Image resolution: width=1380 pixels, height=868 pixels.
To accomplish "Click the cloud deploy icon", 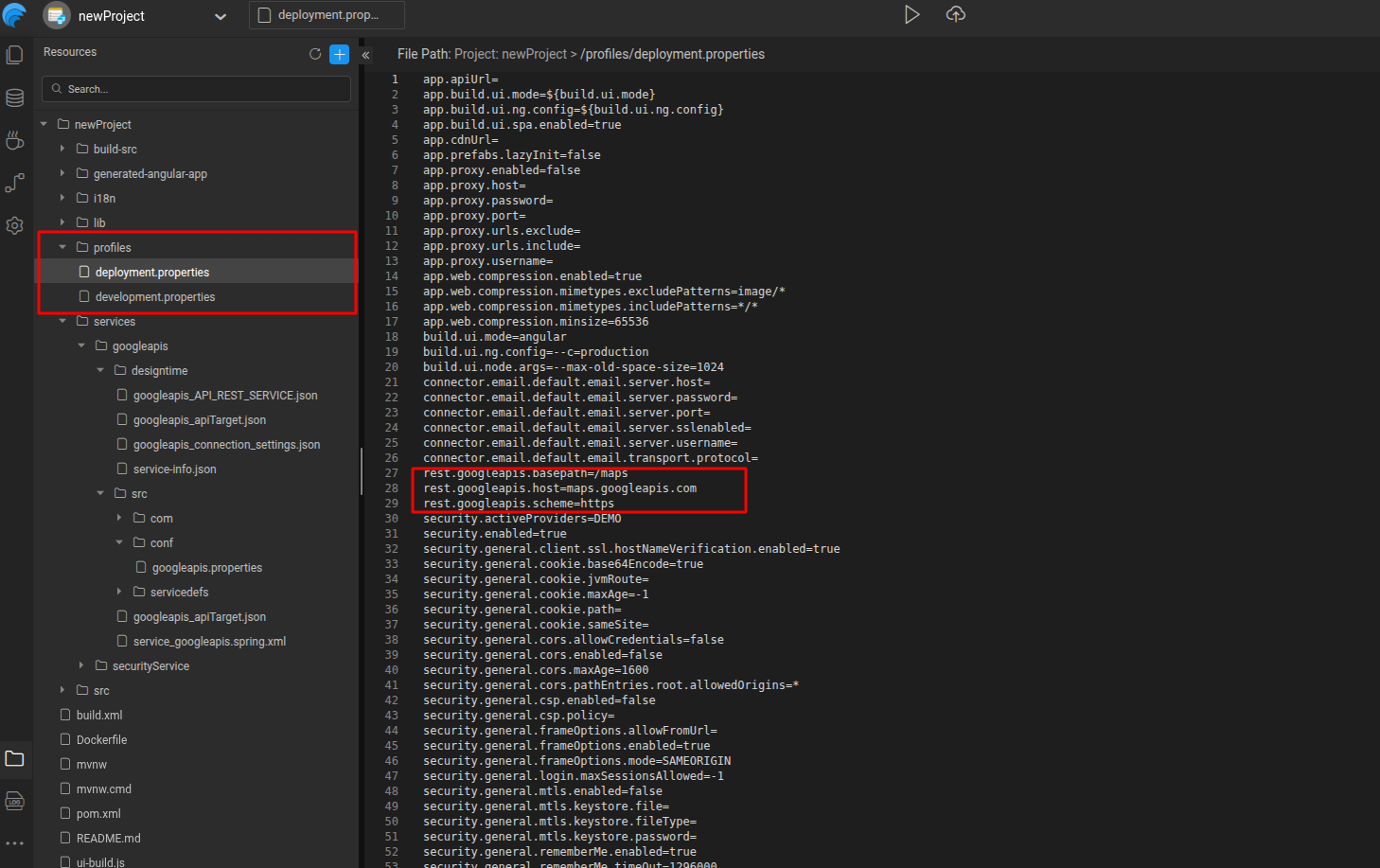I will (956, 15).
